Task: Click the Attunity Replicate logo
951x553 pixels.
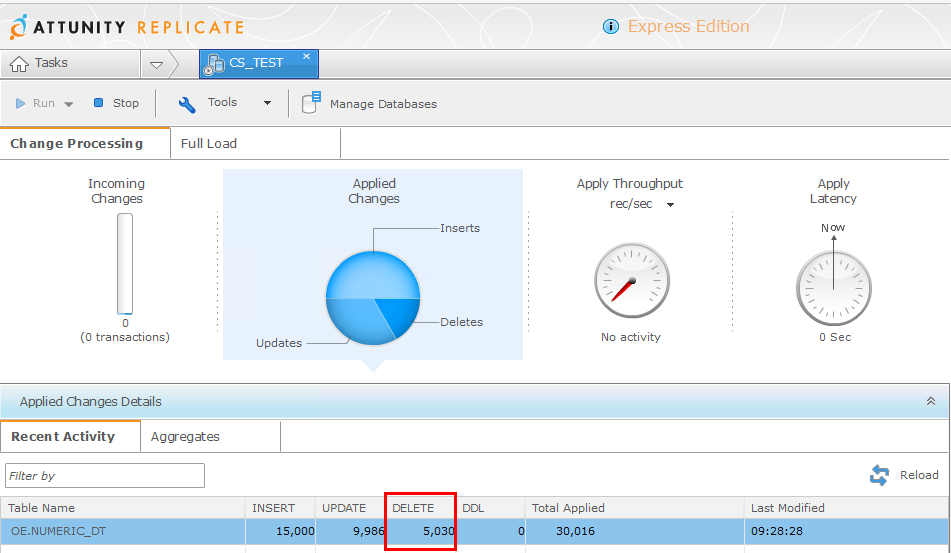Action: pyautogui.click(x=127, y=27)
